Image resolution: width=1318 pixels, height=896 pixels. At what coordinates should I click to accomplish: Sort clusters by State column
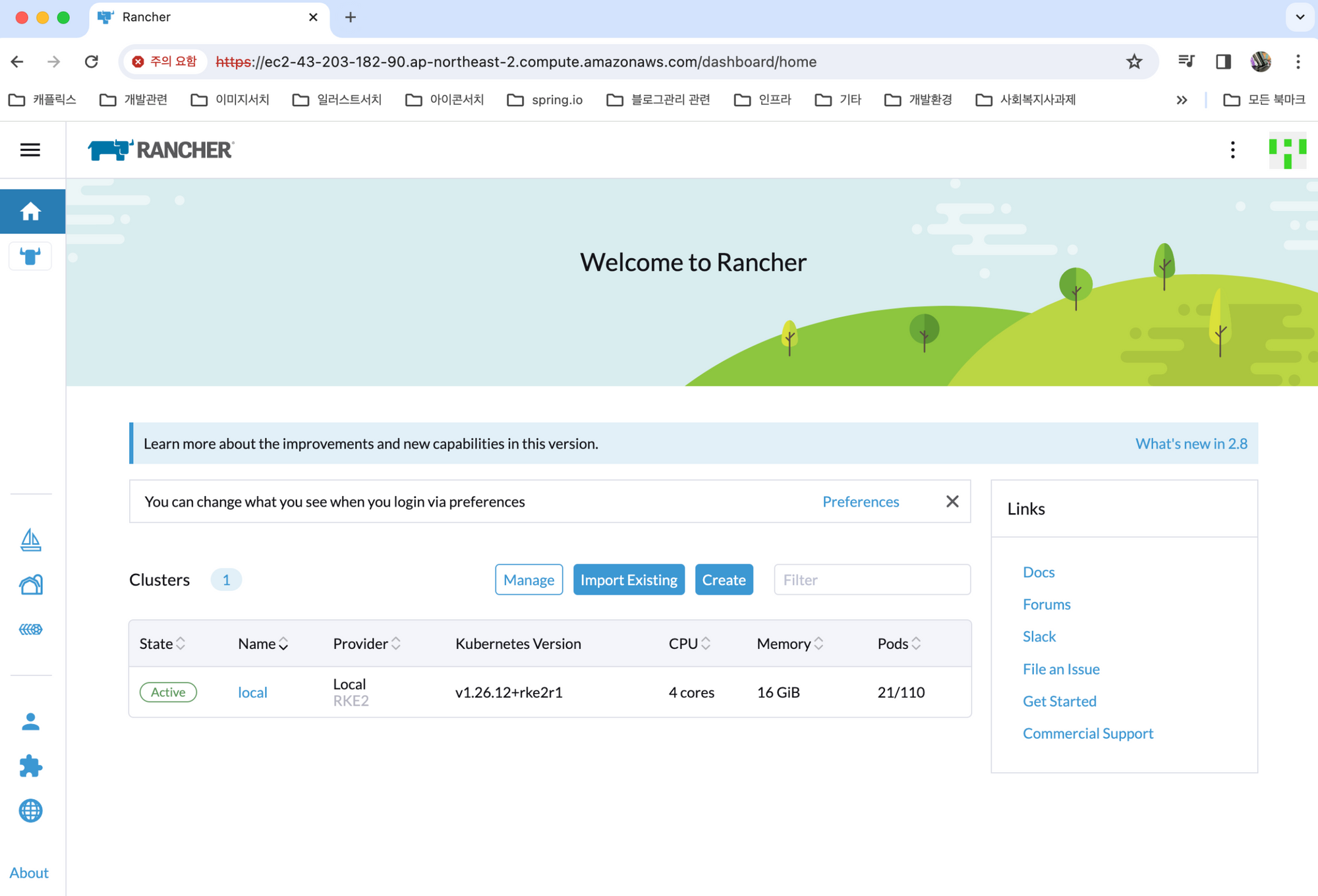(x=162, y=644)
